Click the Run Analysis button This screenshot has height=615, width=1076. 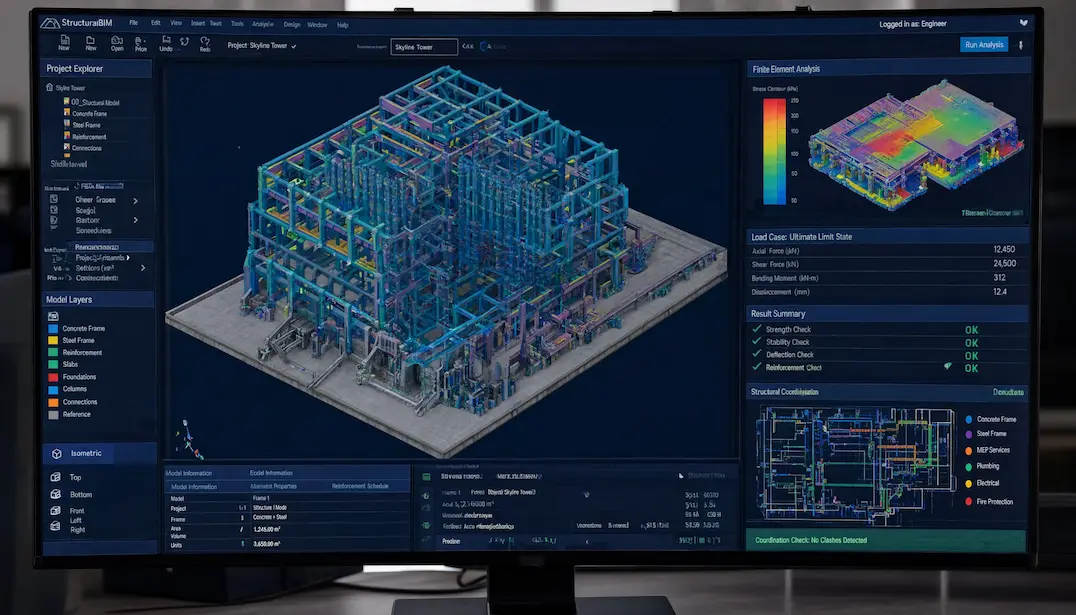click(x=984, y=45)
